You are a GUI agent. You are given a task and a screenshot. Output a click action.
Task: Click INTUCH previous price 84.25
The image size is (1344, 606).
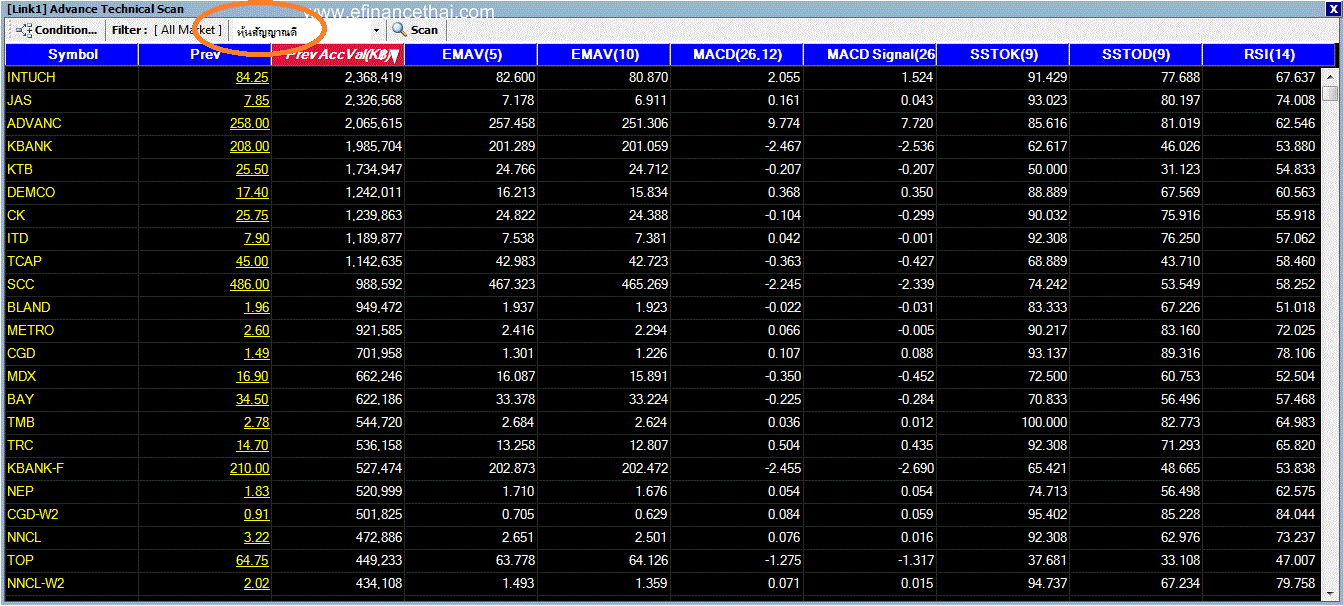[252, 77]
